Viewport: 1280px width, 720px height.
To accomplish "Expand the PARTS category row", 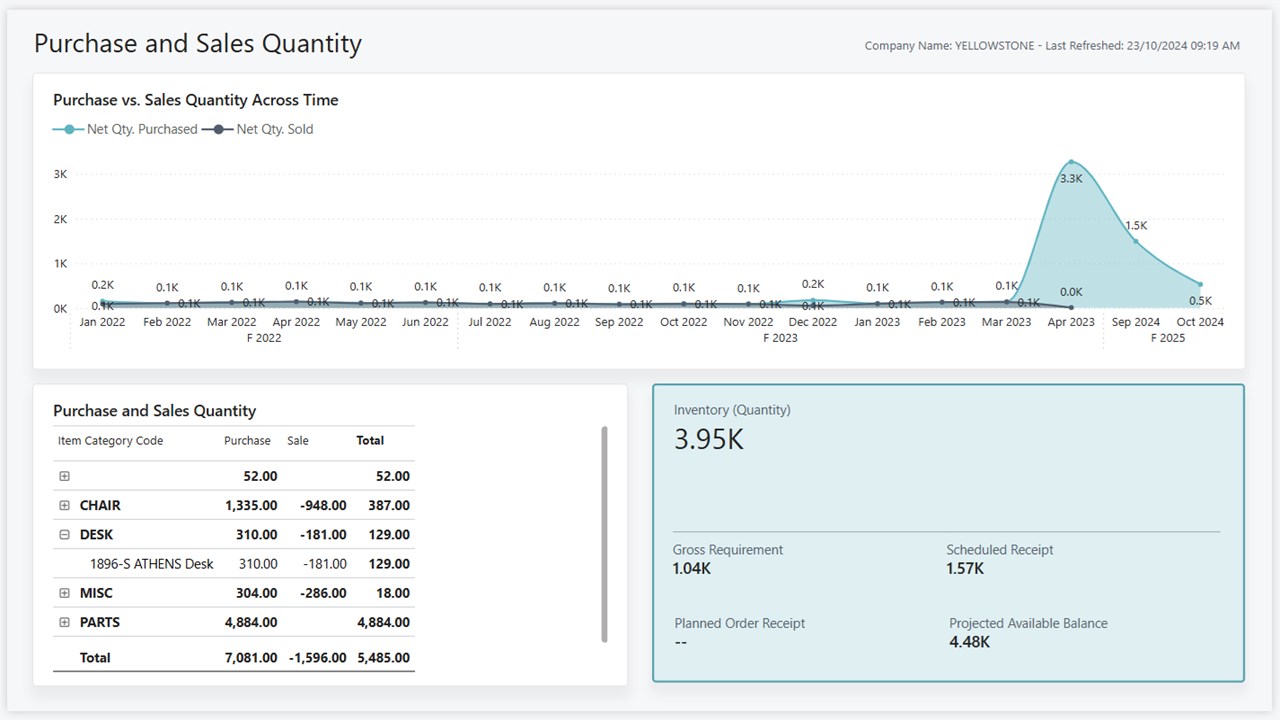I will click(65, 622).
